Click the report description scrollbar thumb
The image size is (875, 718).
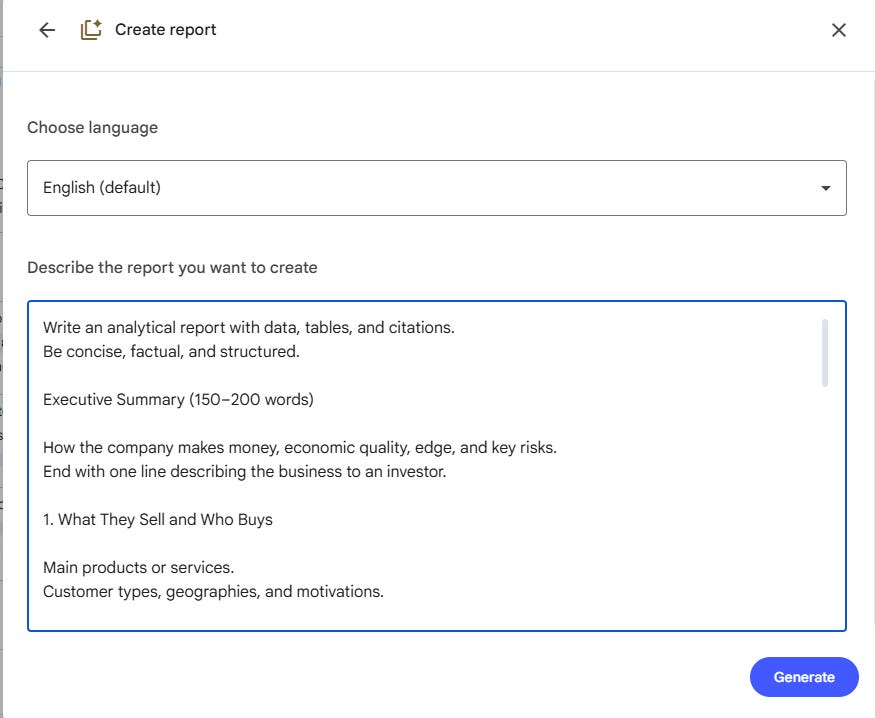[x=824, y=353]
